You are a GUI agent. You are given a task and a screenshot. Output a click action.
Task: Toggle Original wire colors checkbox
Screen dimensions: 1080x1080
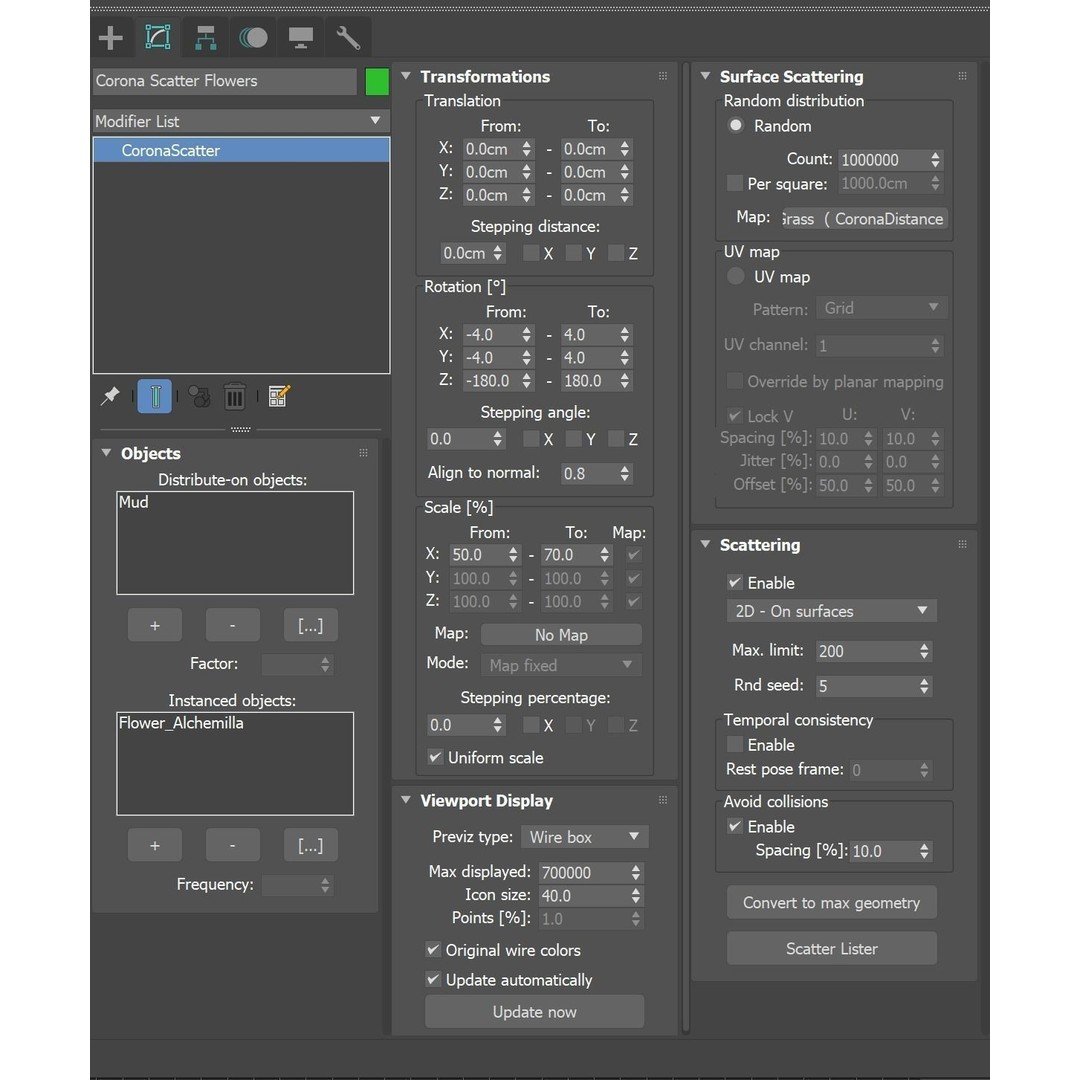[433, 950]
